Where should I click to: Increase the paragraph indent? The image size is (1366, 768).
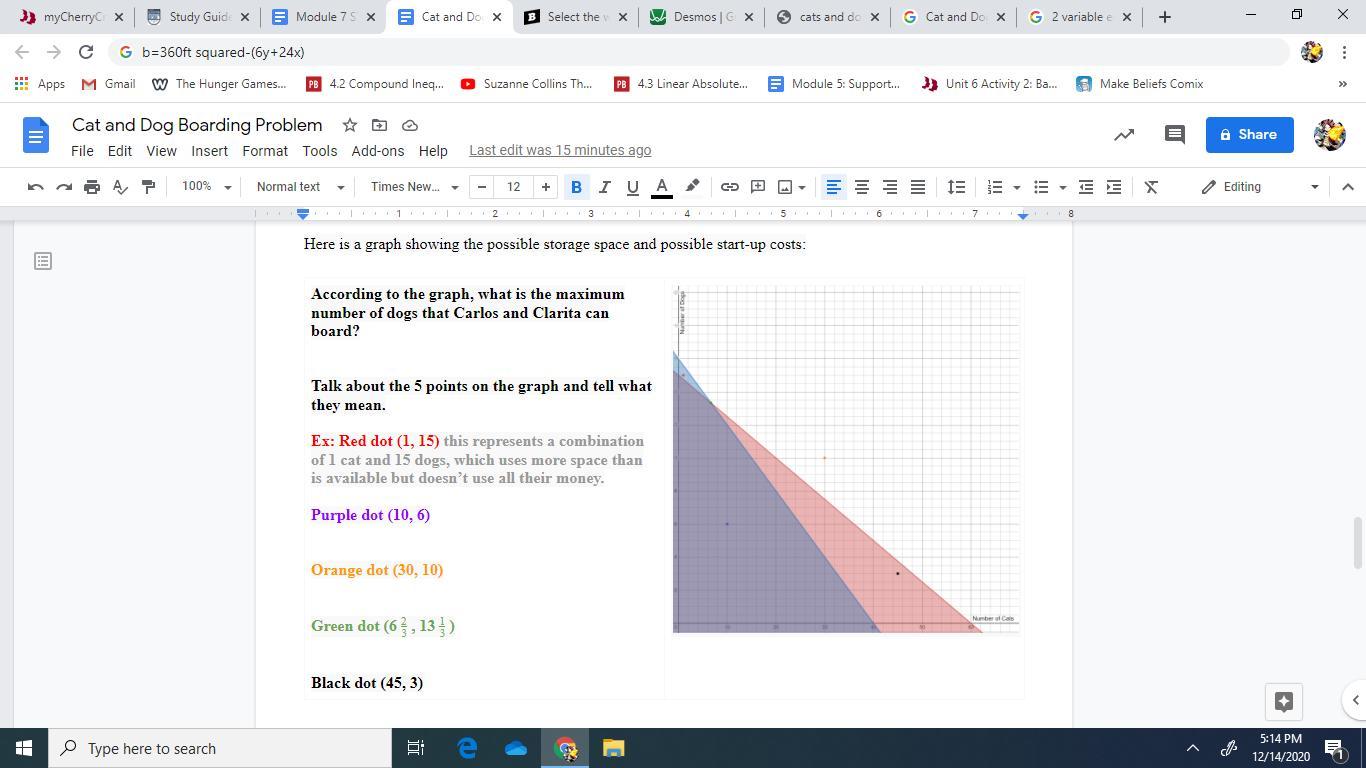click(x=1114, y=187)
